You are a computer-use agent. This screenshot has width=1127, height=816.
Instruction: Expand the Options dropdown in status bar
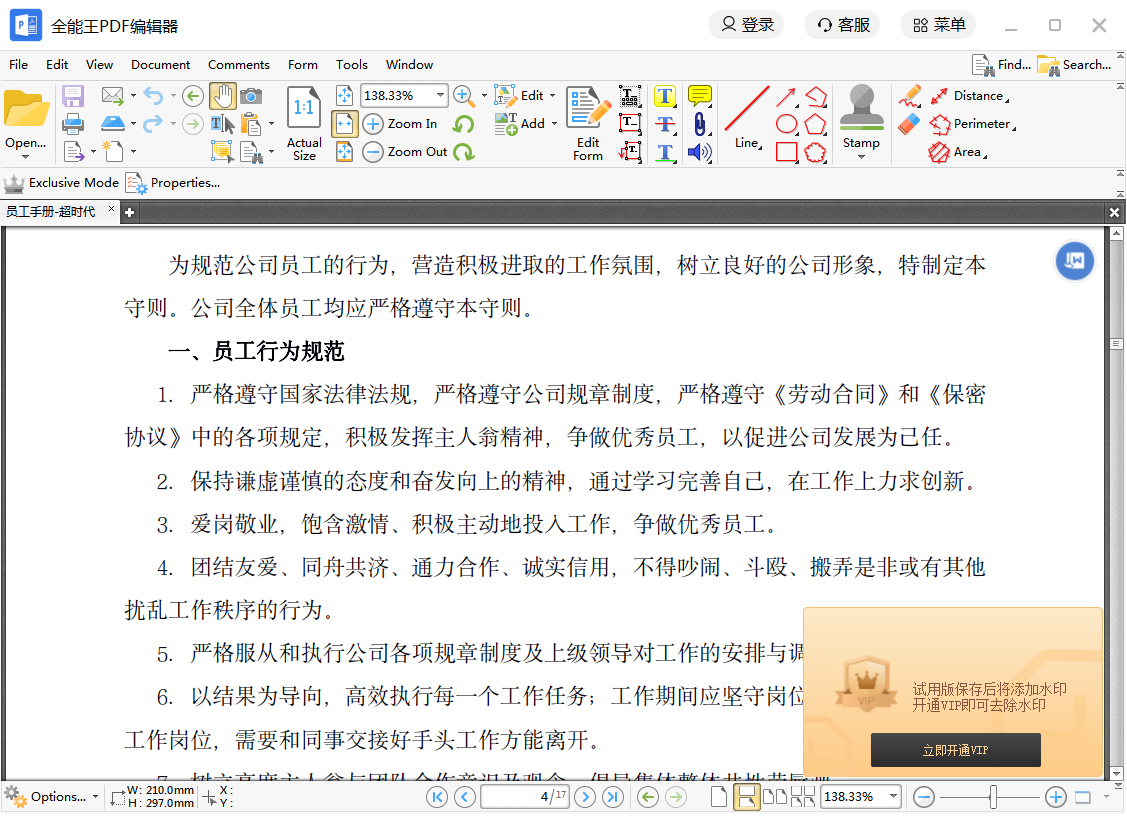(95, 797)
